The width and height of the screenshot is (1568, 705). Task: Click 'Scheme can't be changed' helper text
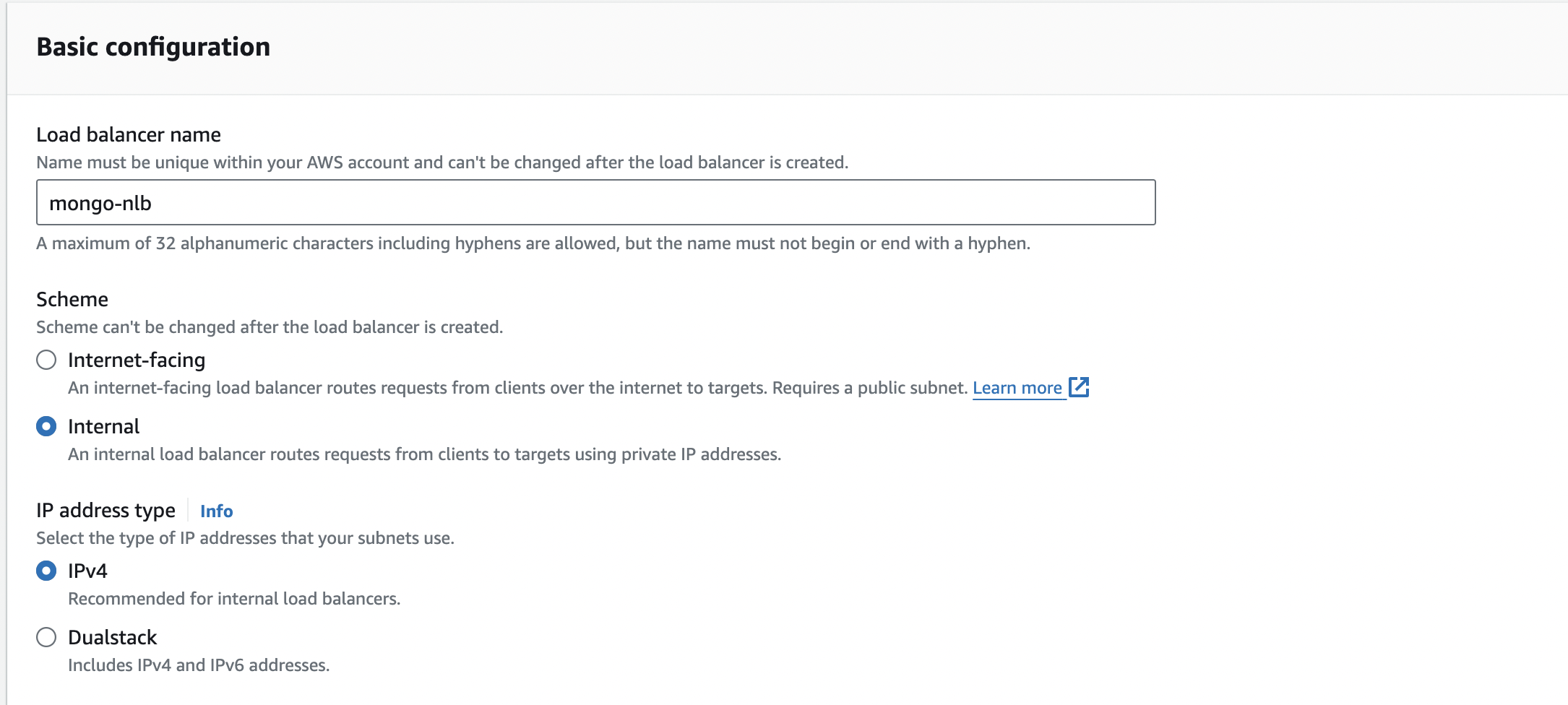(x=270, y=327)
